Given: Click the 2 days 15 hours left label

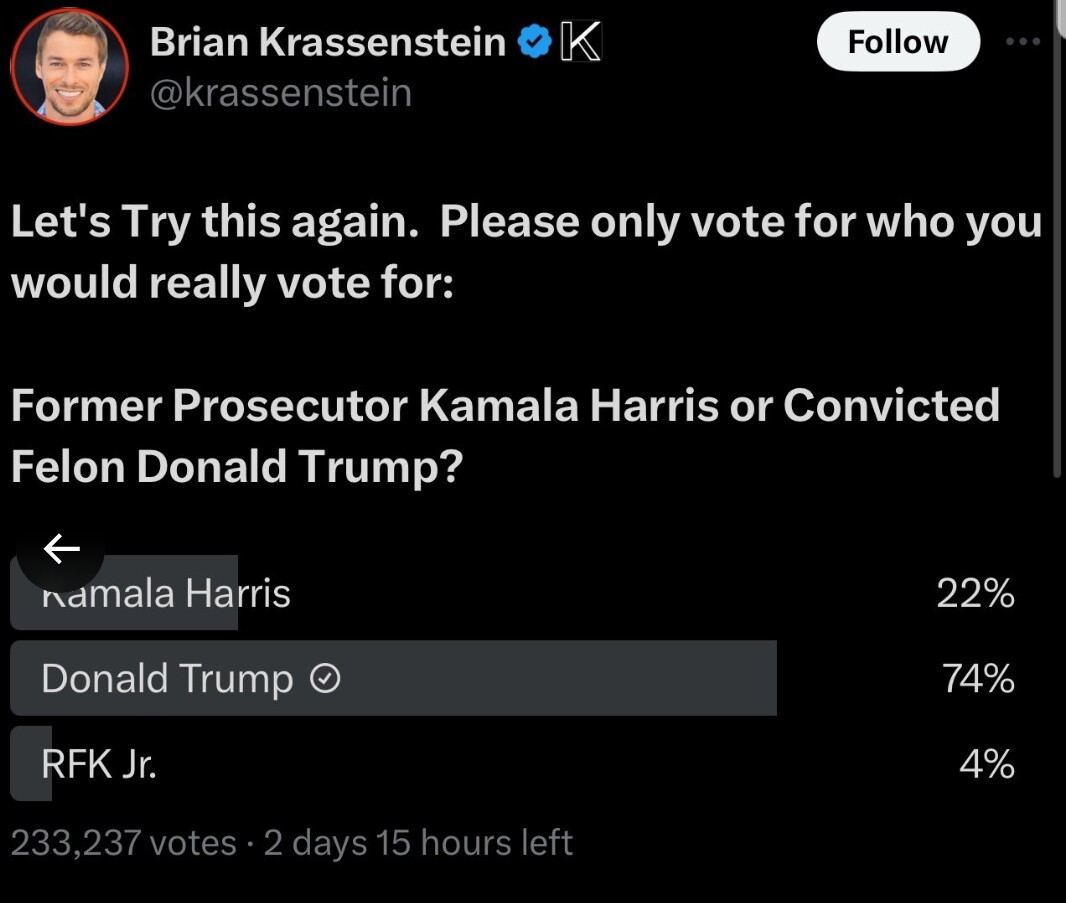Looking at the screenshot, I should coord(418,843).
